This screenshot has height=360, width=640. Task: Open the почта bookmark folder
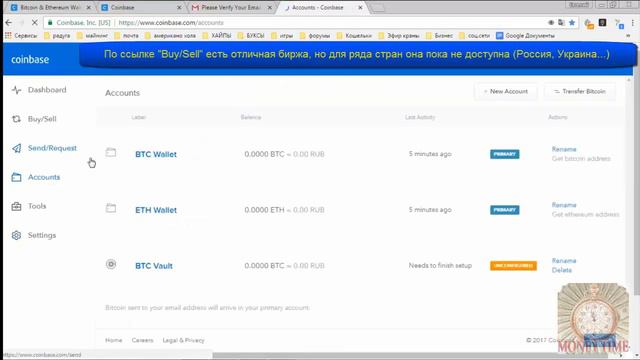(127, 36)
